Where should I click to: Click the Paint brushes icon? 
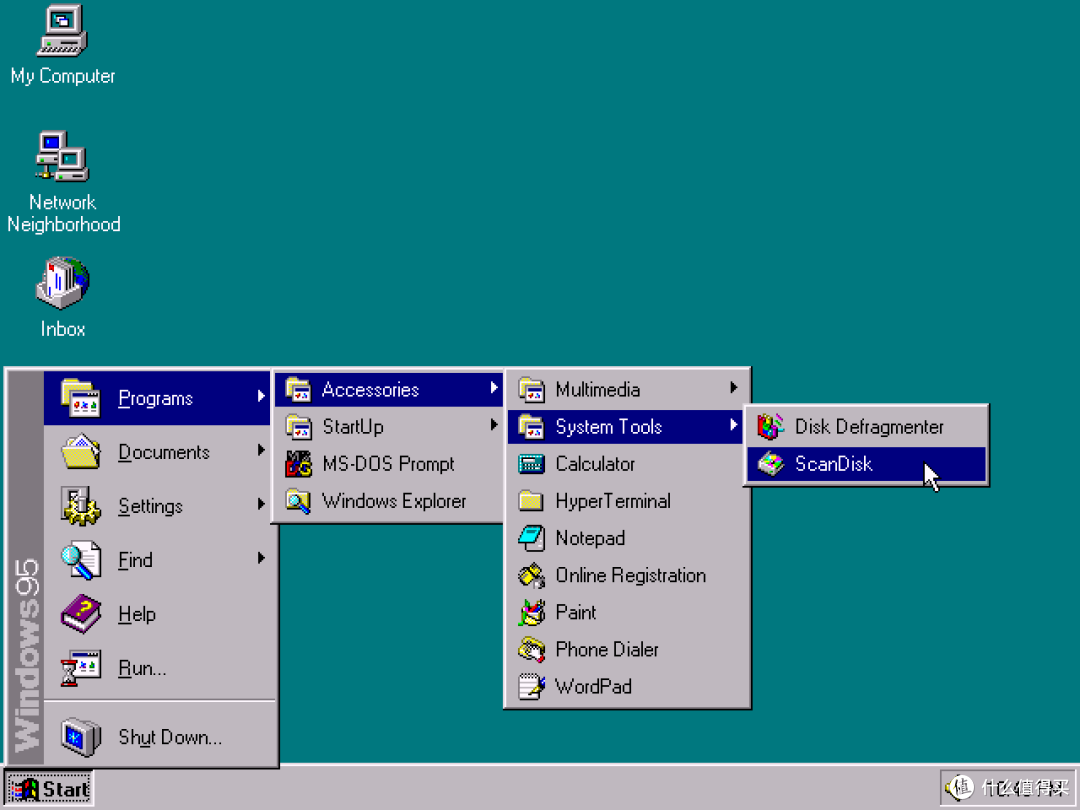(x=531, y=612)
